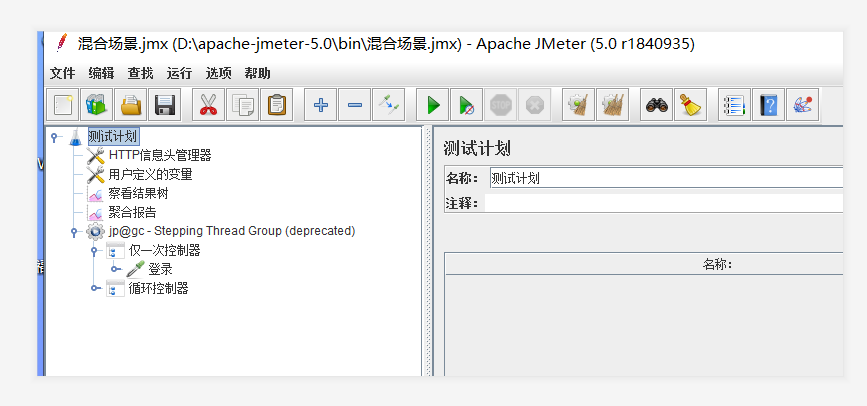The width and height of the screenshot is (867, 406).
Task: Click the Clear all results icon
Action: (x=612, y=104)
